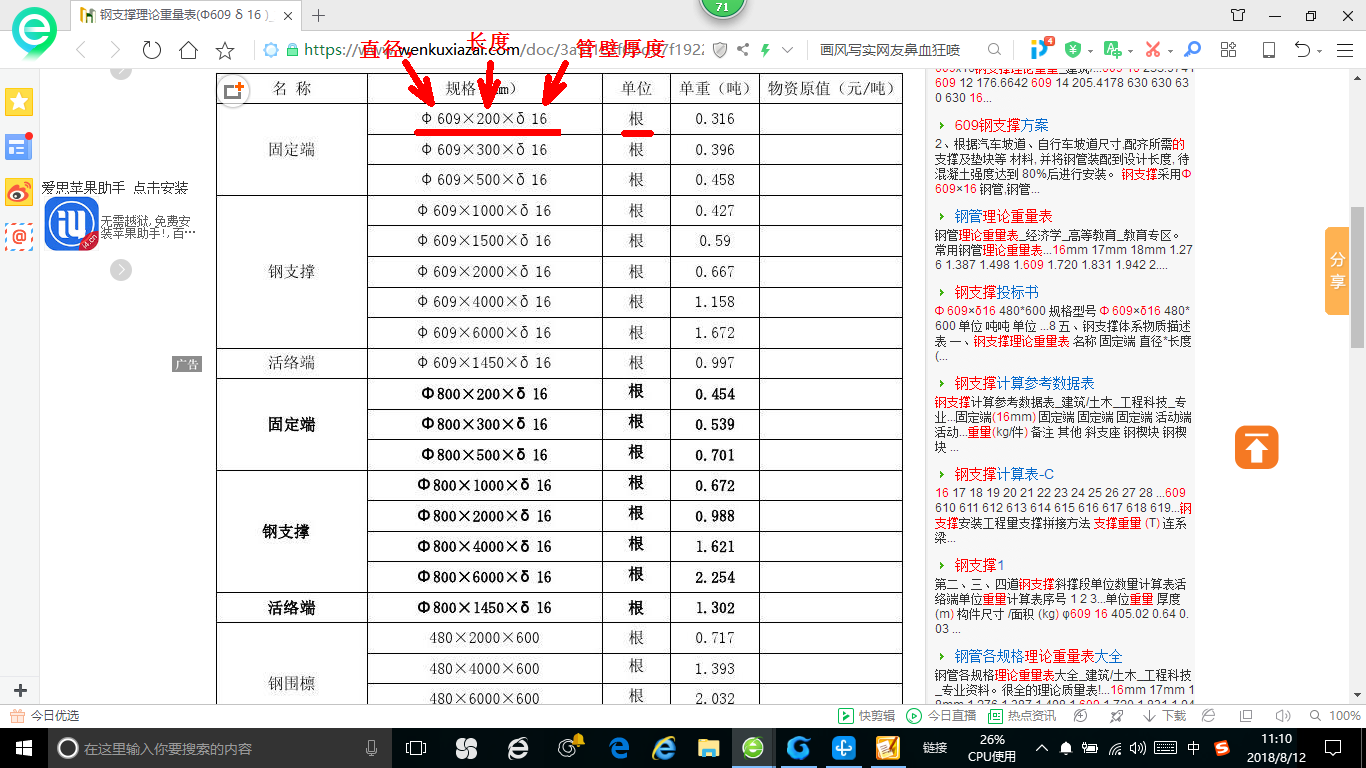Go to the browser home page icon

click(x=188, y=50)
